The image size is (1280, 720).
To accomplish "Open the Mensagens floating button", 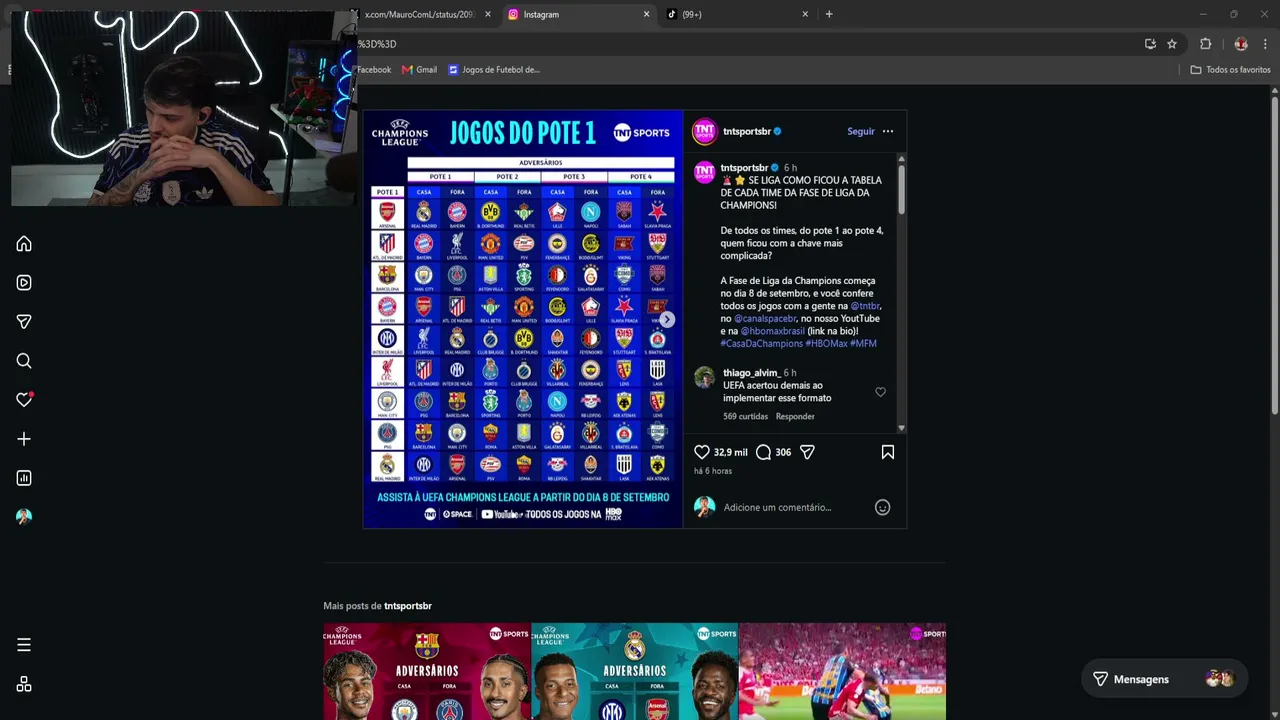I will (x=1165, y=679).
